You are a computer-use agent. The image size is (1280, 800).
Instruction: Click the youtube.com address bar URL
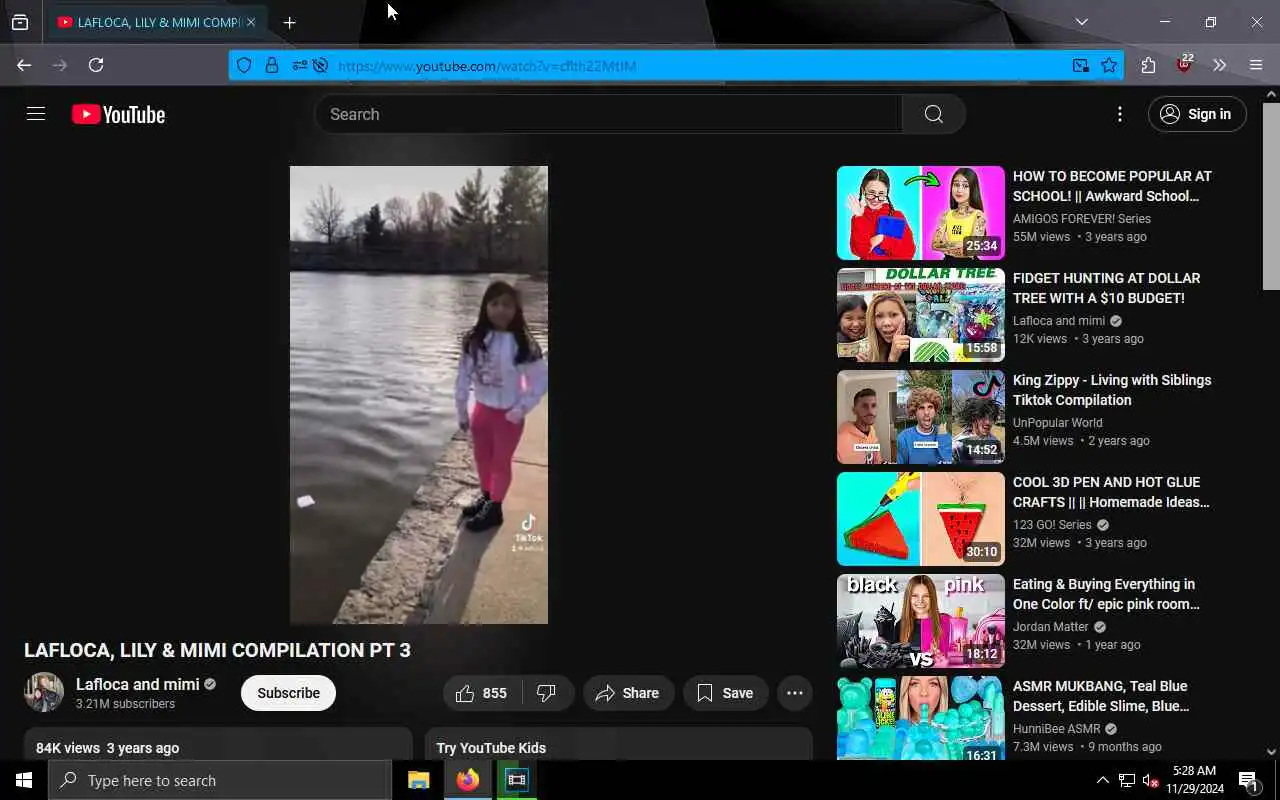[x=487, y=66]
